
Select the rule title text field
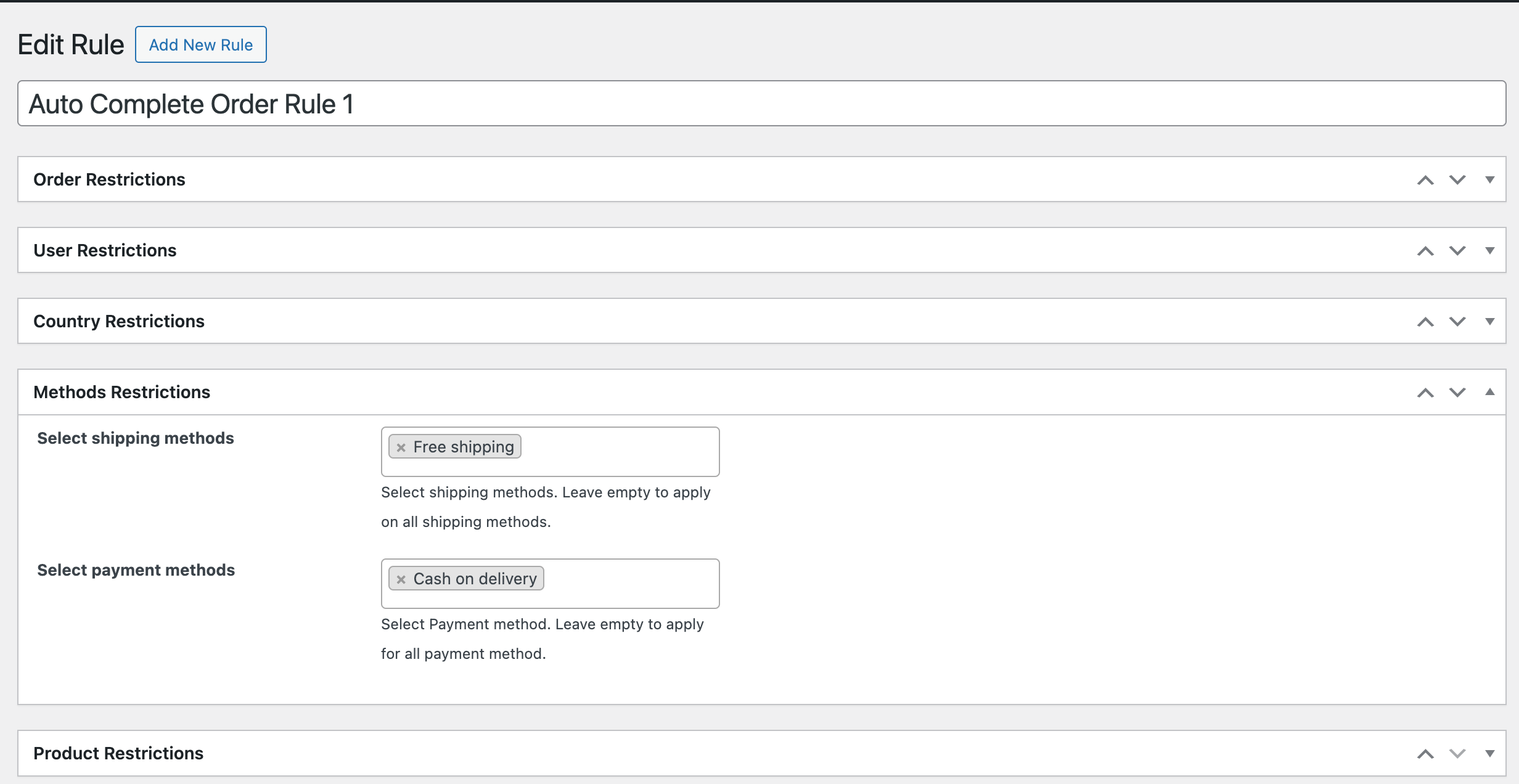click(759, 104)
